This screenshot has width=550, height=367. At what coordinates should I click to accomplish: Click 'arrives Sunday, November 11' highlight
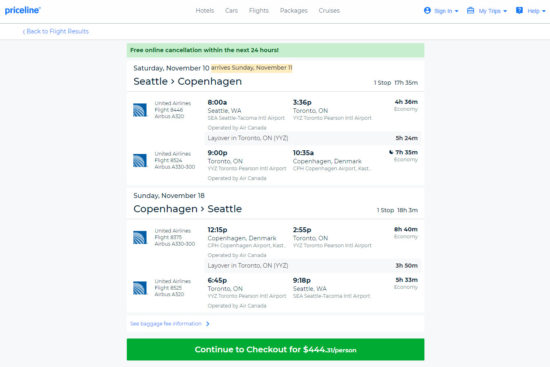(251, 68)
